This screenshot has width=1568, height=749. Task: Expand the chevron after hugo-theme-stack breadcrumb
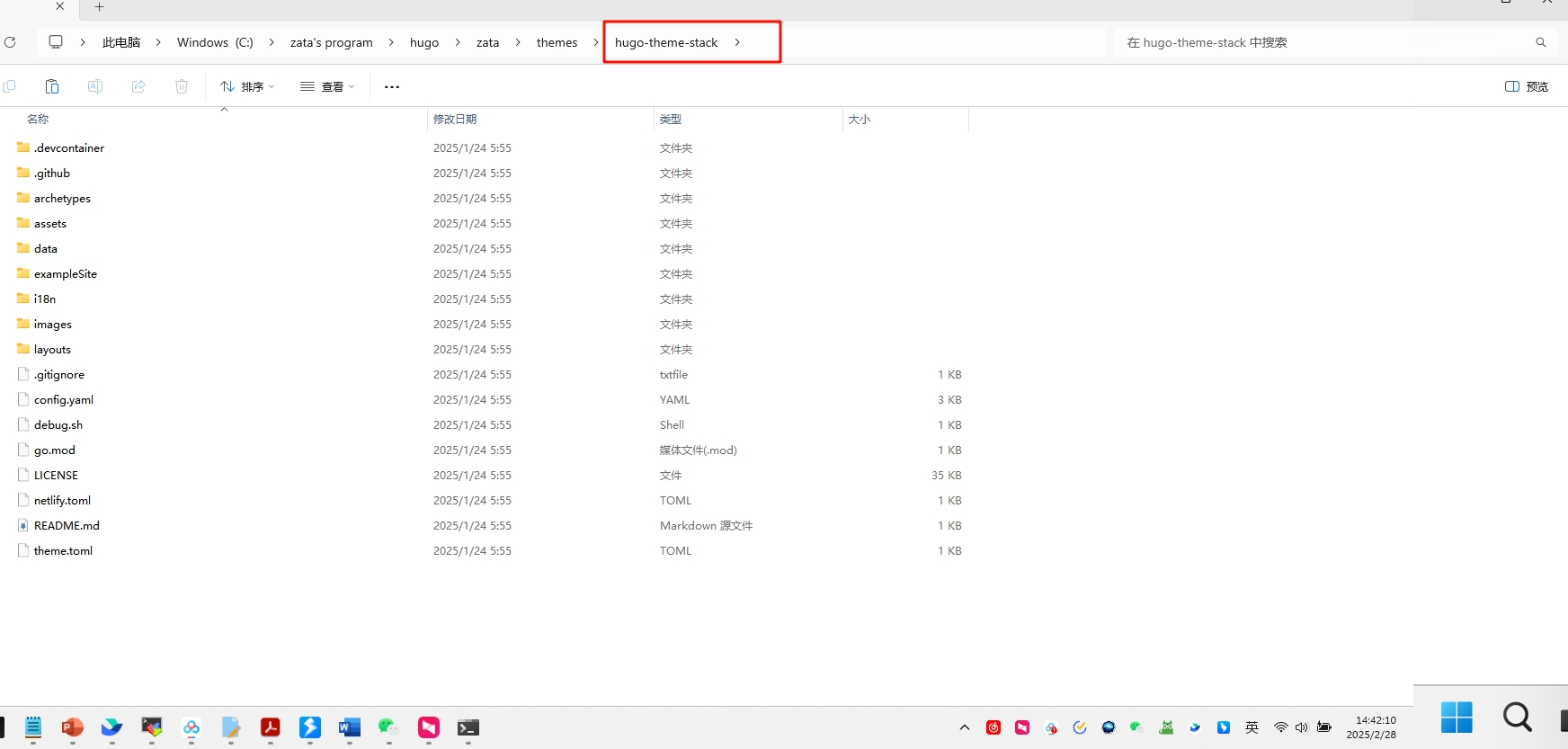pyautogui.click(x=737, y=42)
